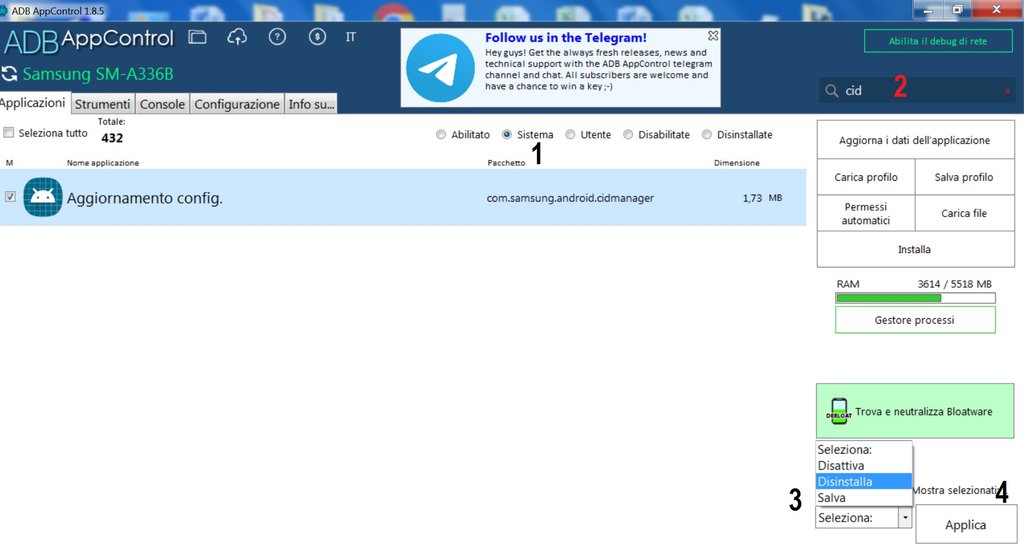Switch to the Info su... tab
The image size is (1024, 545).
(x=312, y=104)
